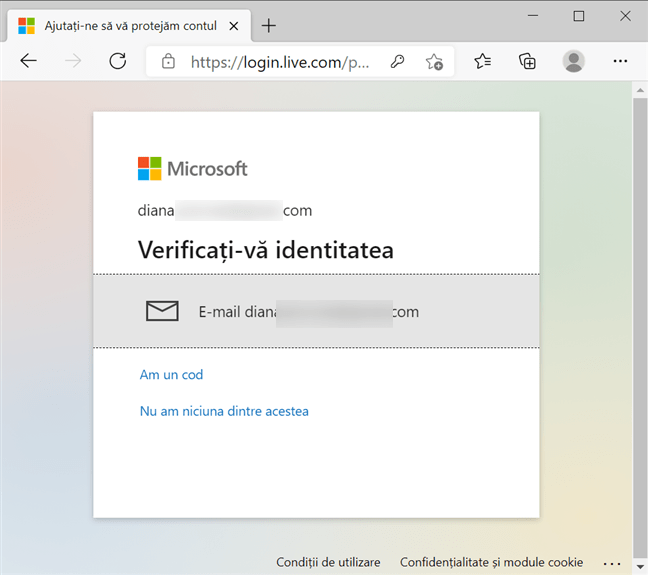The height and width of the screenshot is (575, 648).
Task: Minimize the browser window
Action: (533, 16)
